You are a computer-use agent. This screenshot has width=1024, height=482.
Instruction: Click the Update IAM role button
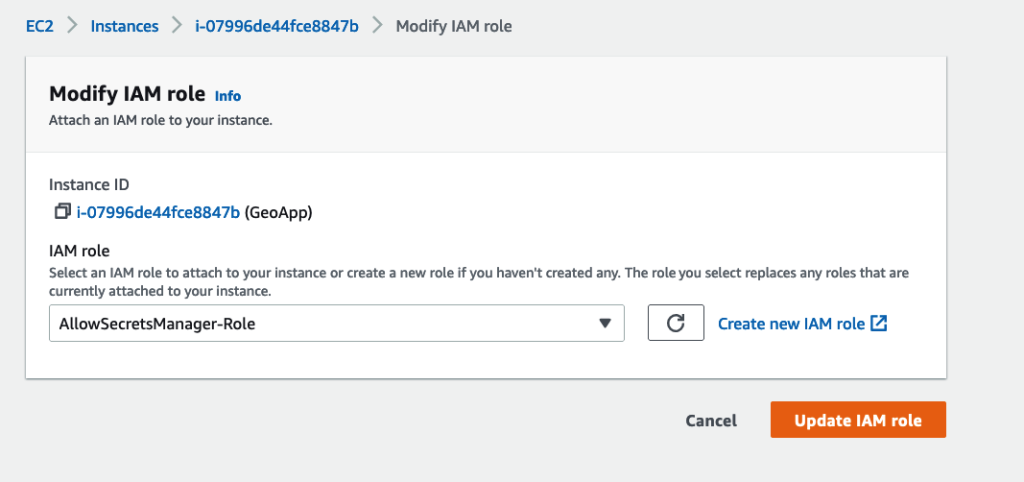(857, 420)
